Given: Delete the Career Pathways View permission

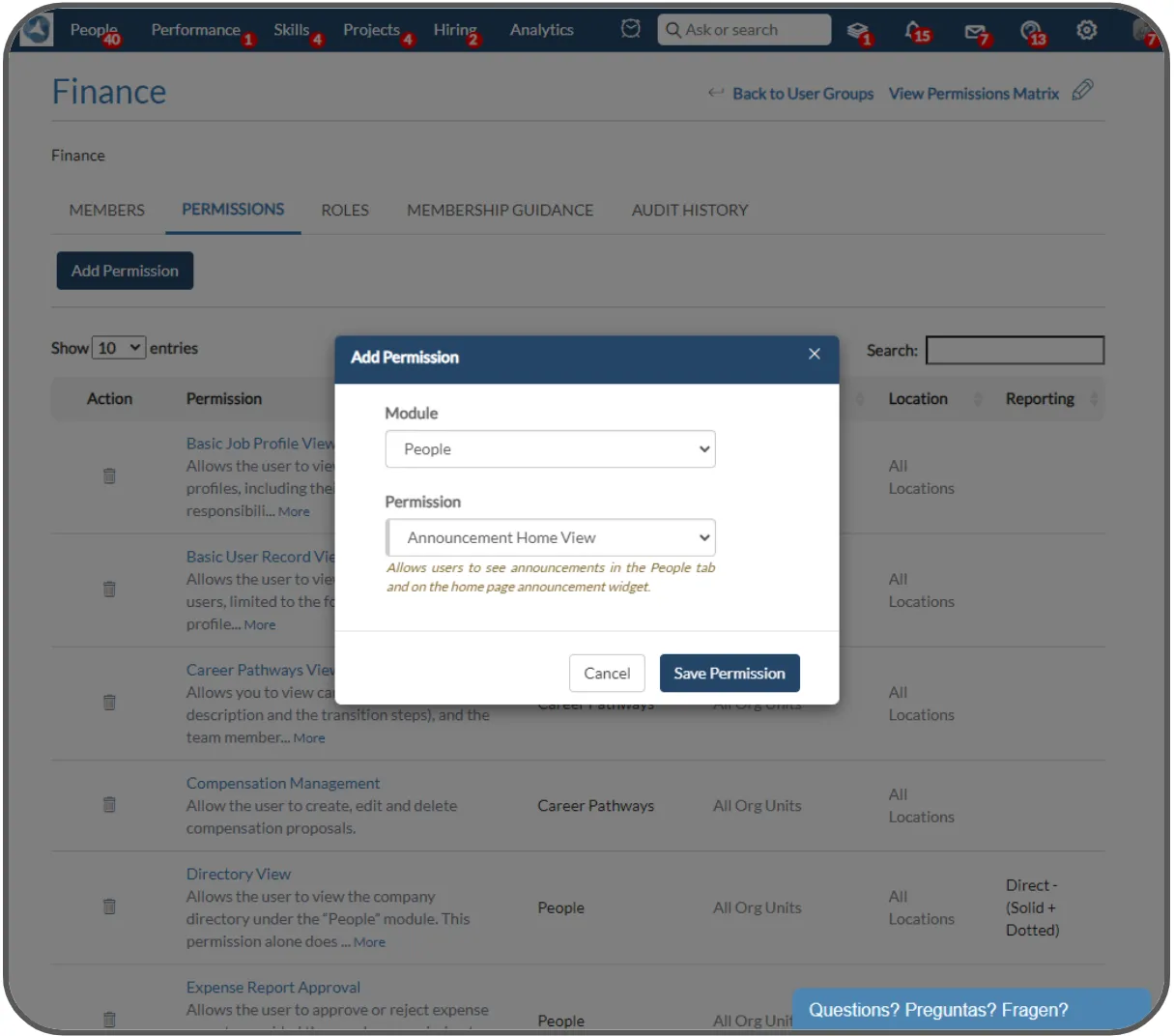Looking at the screenshot, I should [109, 702].
